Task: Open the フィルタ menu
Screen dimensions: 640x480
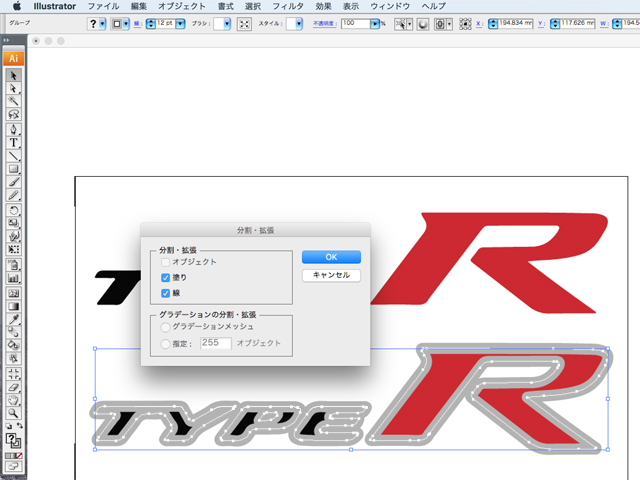Action: 288,6
